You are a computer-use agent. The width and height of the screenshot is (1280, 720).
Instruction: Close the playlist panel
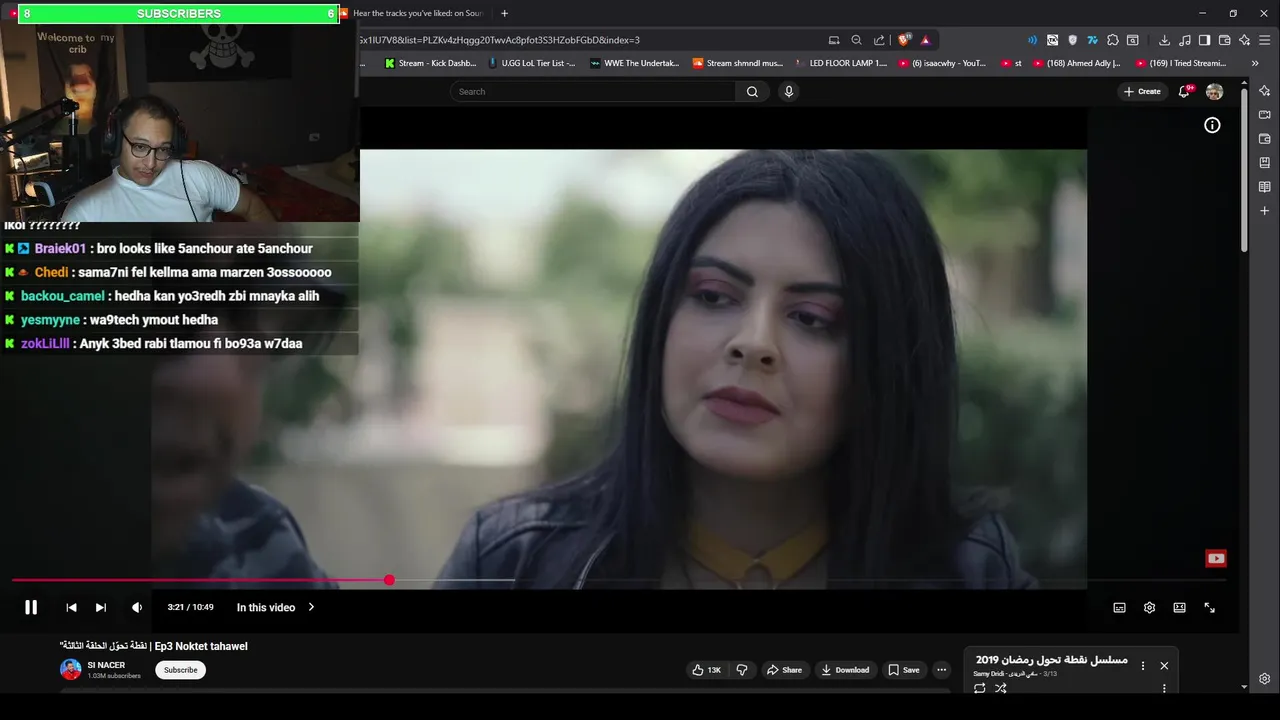point(1164,665)
